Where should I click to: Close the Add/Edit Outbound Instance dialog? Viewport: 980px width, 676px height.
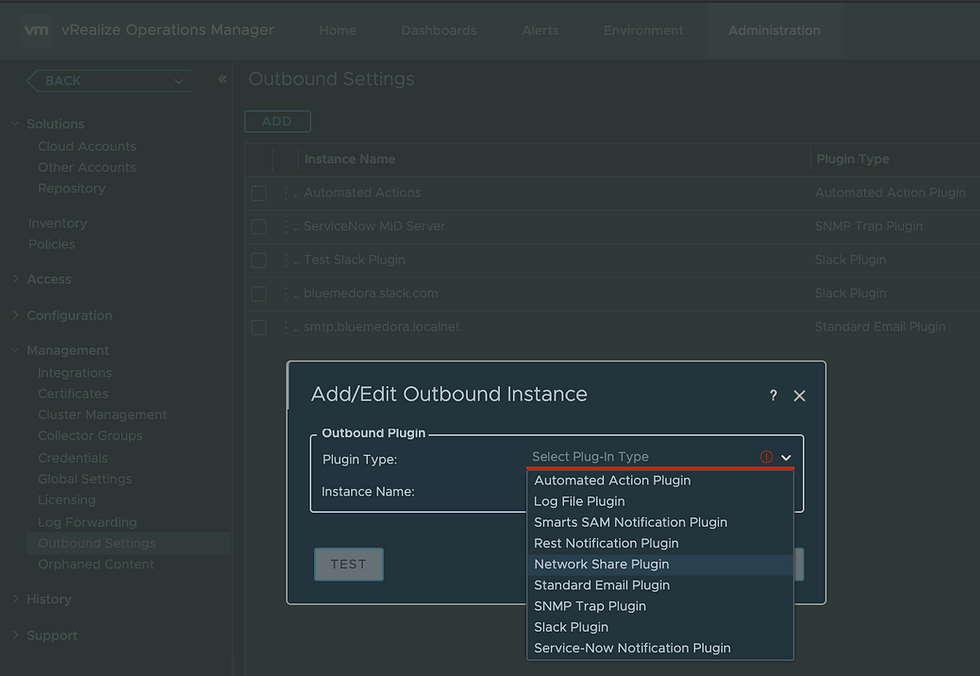click(799, 395)
